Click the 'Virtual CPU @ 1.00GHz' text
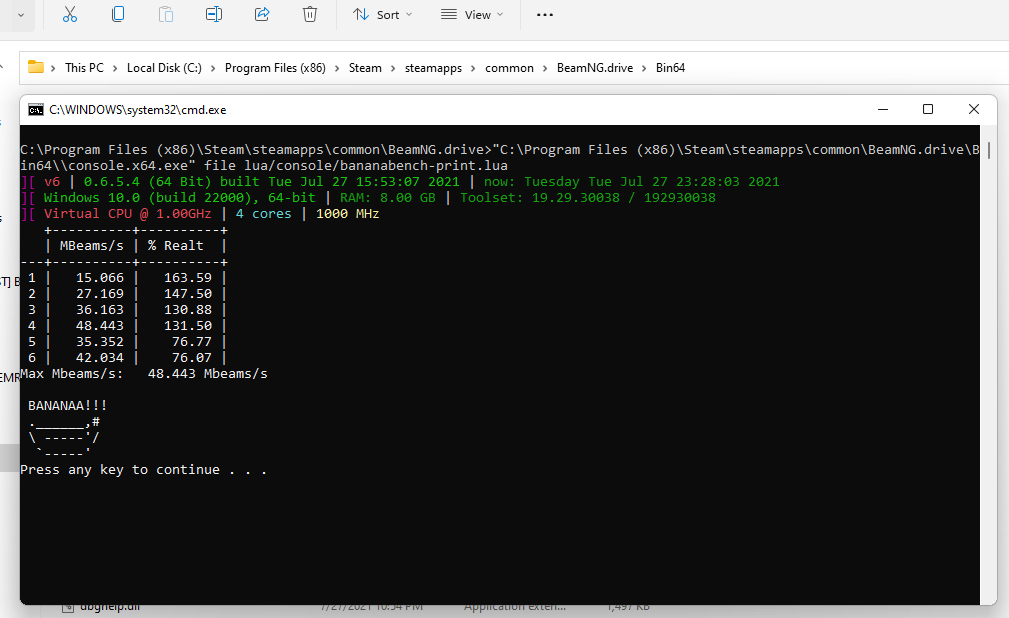Screen dimensions: 1009x618 [127, 213]
